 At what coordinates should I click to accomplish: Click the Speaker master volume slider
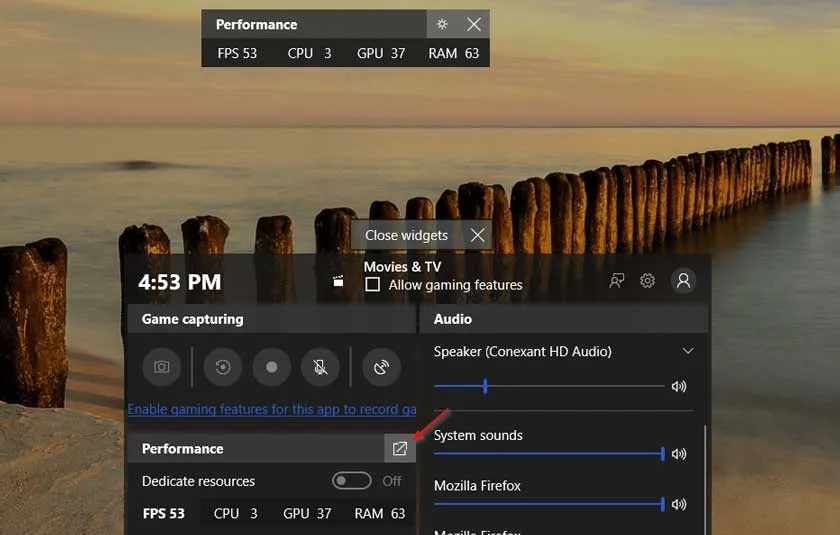549,386
